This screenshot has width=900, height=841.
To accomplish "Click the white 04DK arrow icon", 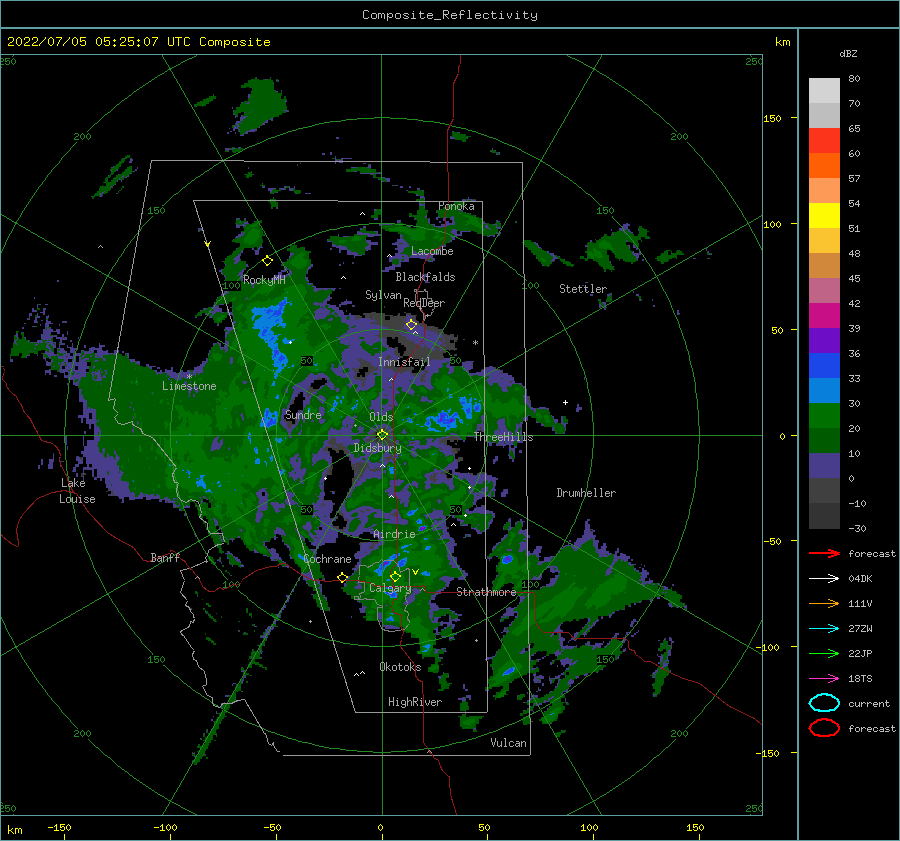I will point(824,578).
